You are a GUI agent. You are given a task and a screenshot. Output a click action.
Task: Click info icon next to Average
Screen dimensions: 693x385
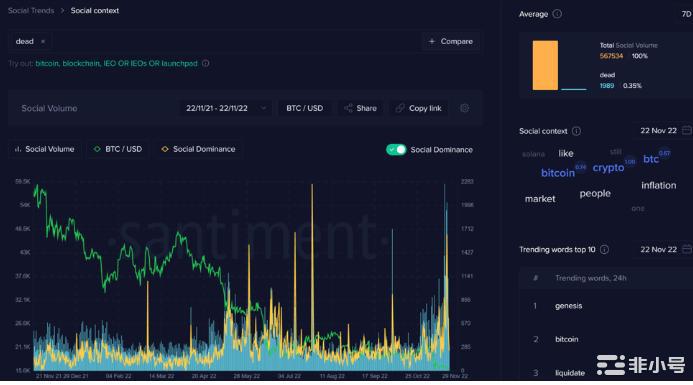(x=557, y=14)
